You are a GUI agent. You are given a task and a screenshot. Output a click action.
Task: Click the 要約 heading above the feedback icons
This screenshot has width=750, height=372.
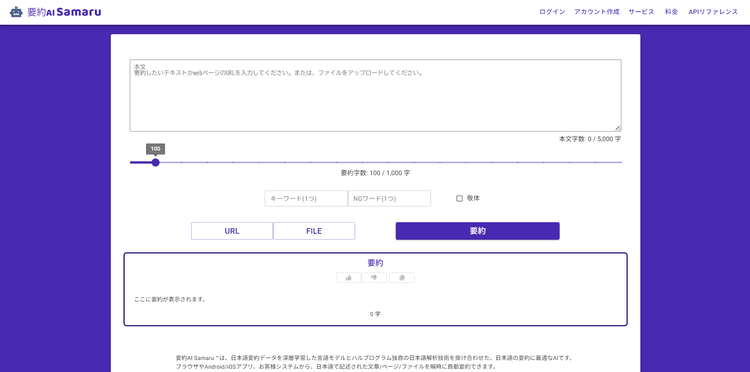375,263
